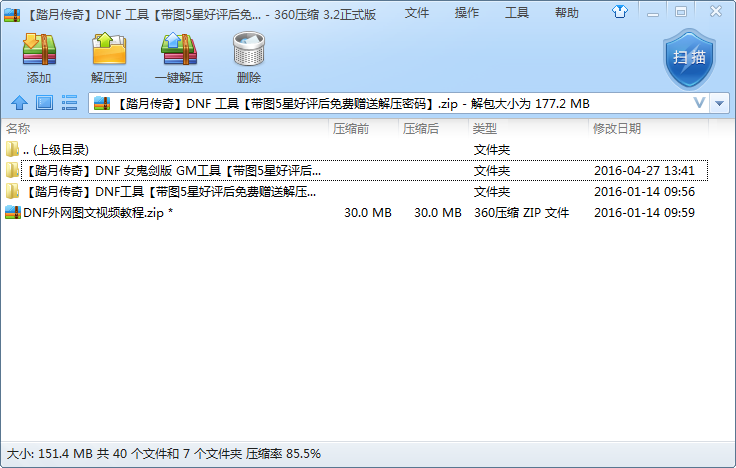The width and height of the screenshot is (736, 468).
Task: Open the 操作 (Operations) menu
Action: coord(467,13)
